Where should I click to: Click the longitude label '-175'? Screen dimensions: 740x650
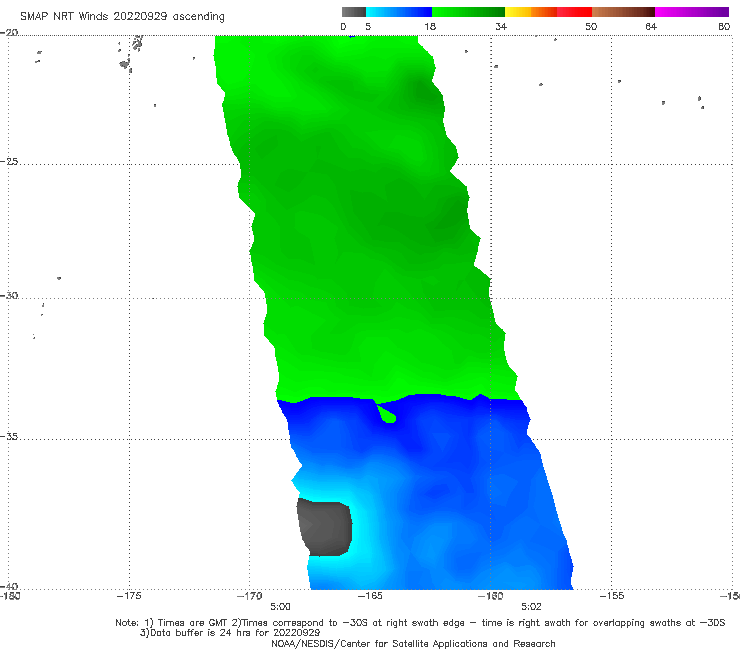[x=129, y=596]
